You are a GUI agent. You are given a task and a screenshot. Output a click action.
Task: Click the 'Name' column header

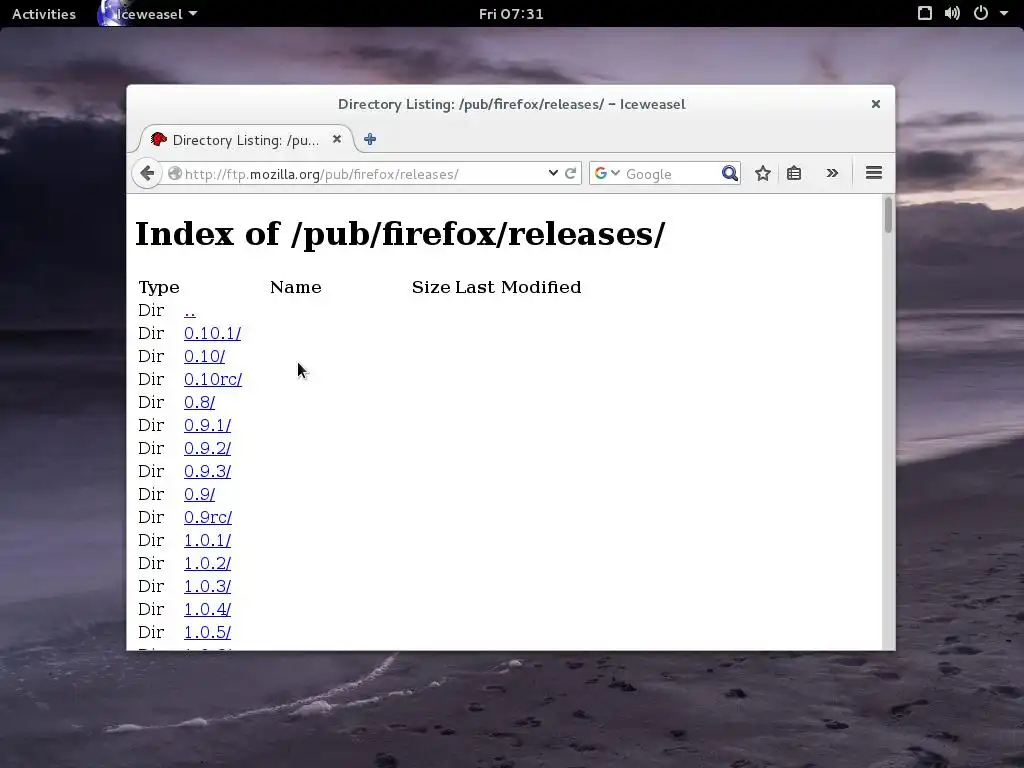pos(295,287)
